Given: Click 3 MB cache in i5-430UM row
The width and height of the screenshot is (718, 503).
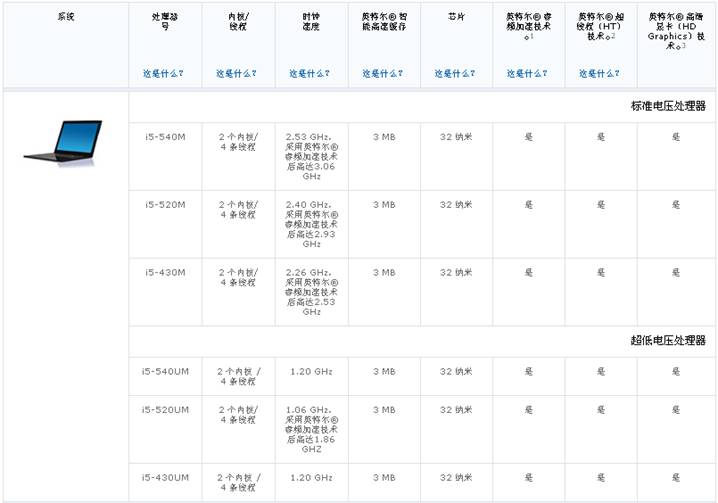Looking at the screenshot, I should pos(384,478).
